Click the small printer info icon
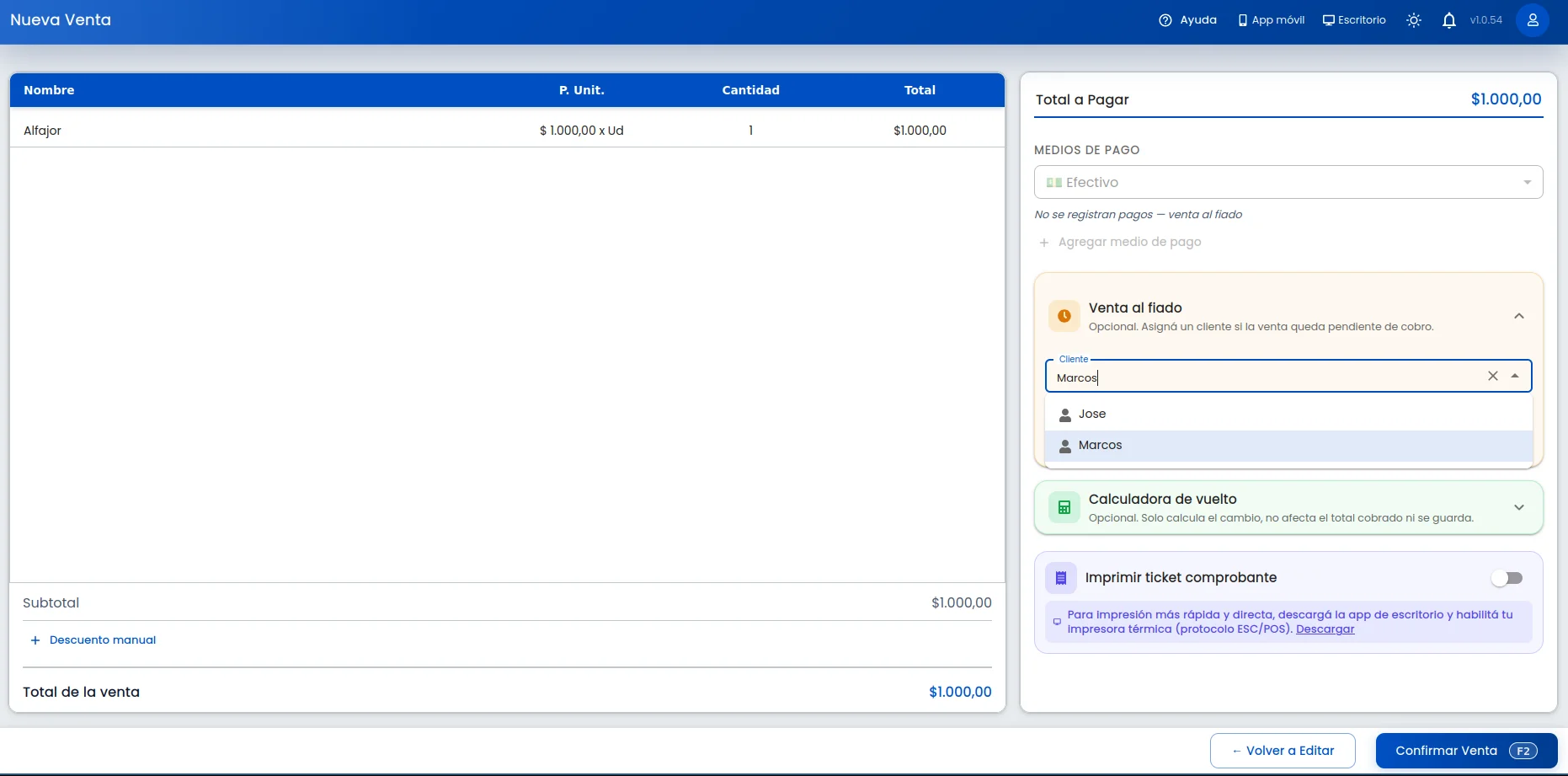1568x776 pixels. [x=1057, y=622]
